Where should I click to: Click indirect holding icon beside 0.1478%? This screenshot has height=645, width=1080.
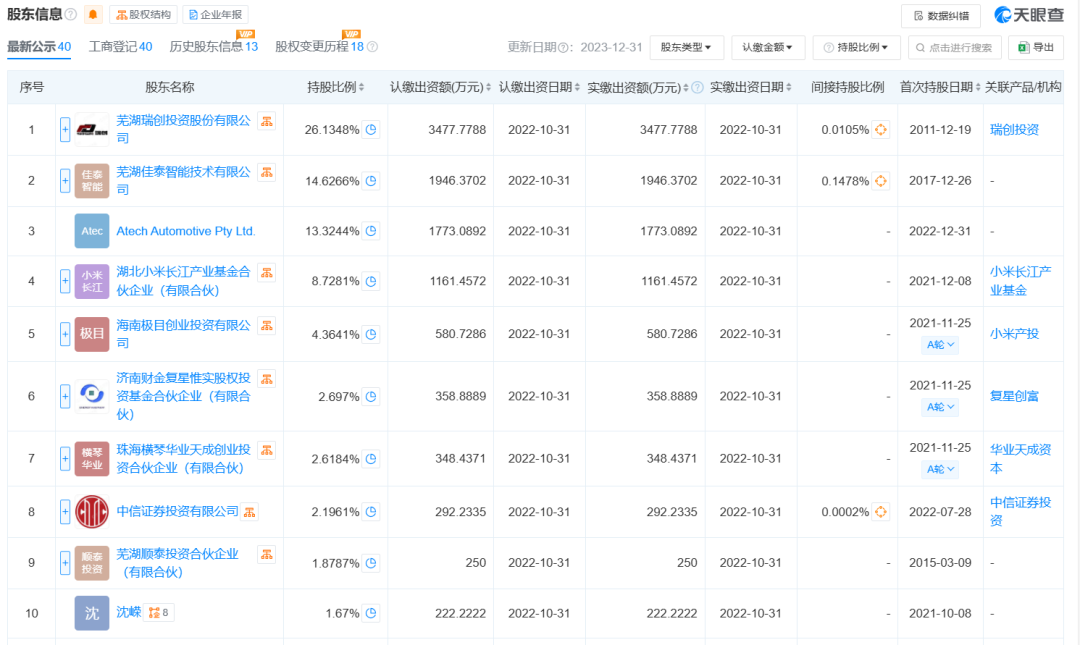(881, 181)
